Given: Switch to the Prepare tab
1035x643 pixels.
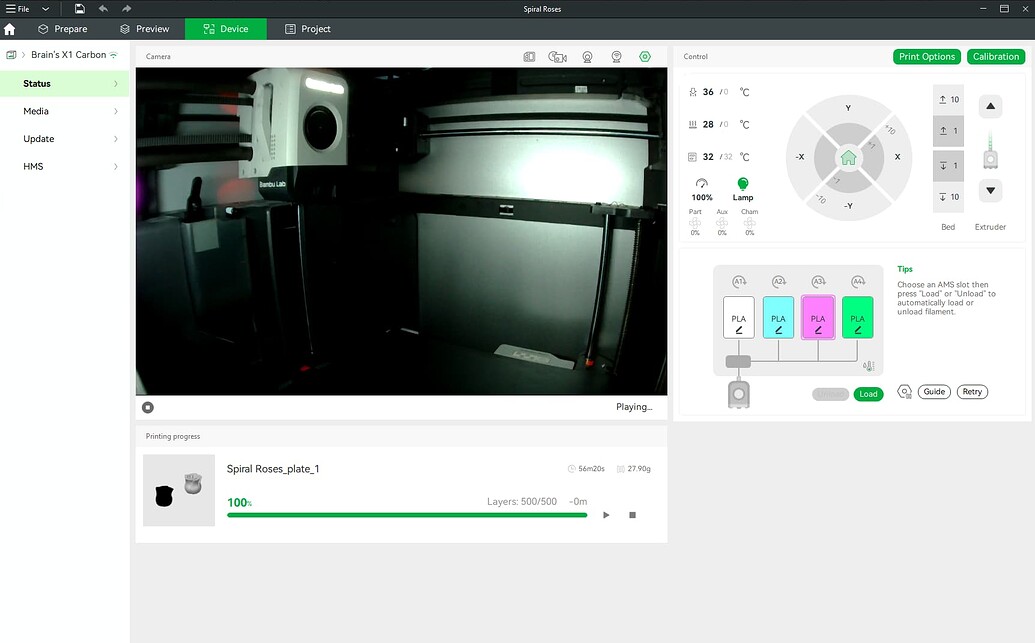Looking at the screenshot, I should tap(63, 29).
